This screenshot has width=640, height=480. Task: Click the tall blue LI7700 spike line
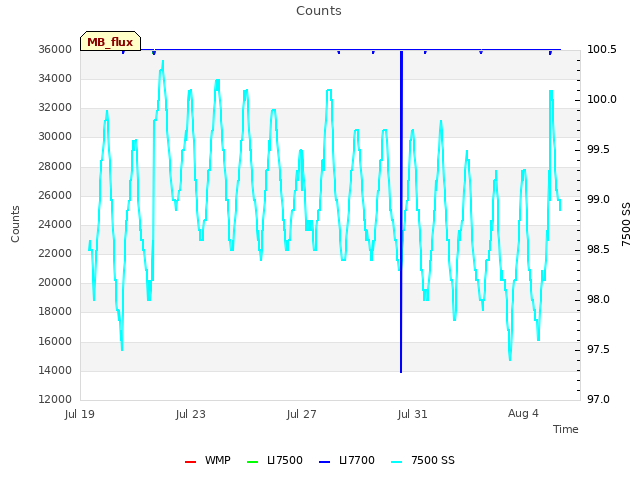point(401,211)
